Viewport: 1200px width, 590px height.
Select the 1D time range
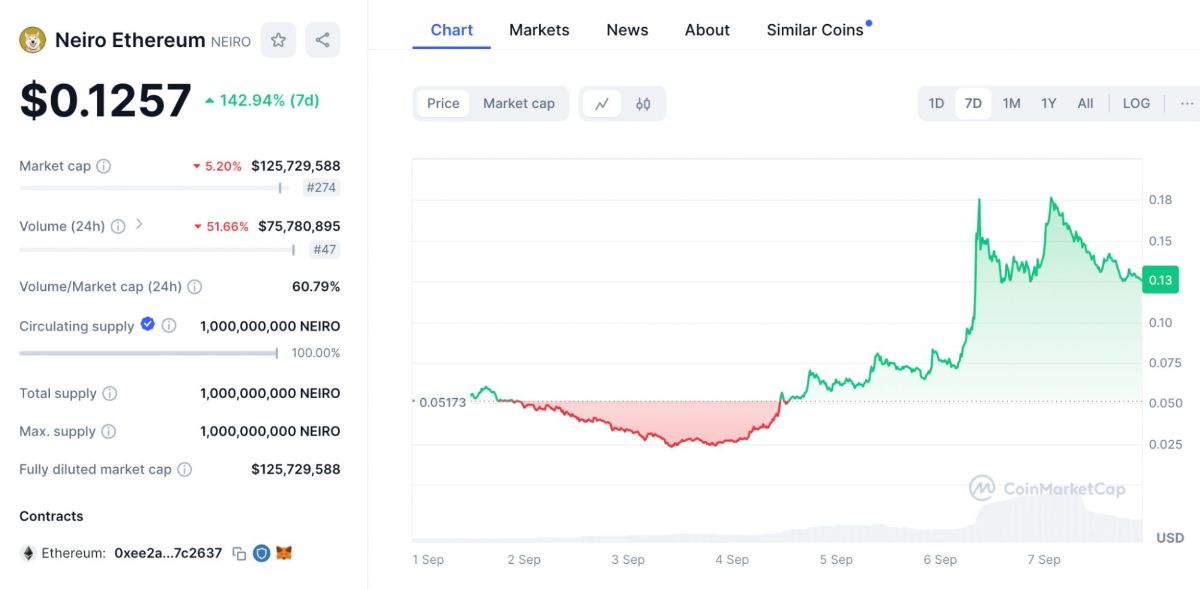click(936, 103)
